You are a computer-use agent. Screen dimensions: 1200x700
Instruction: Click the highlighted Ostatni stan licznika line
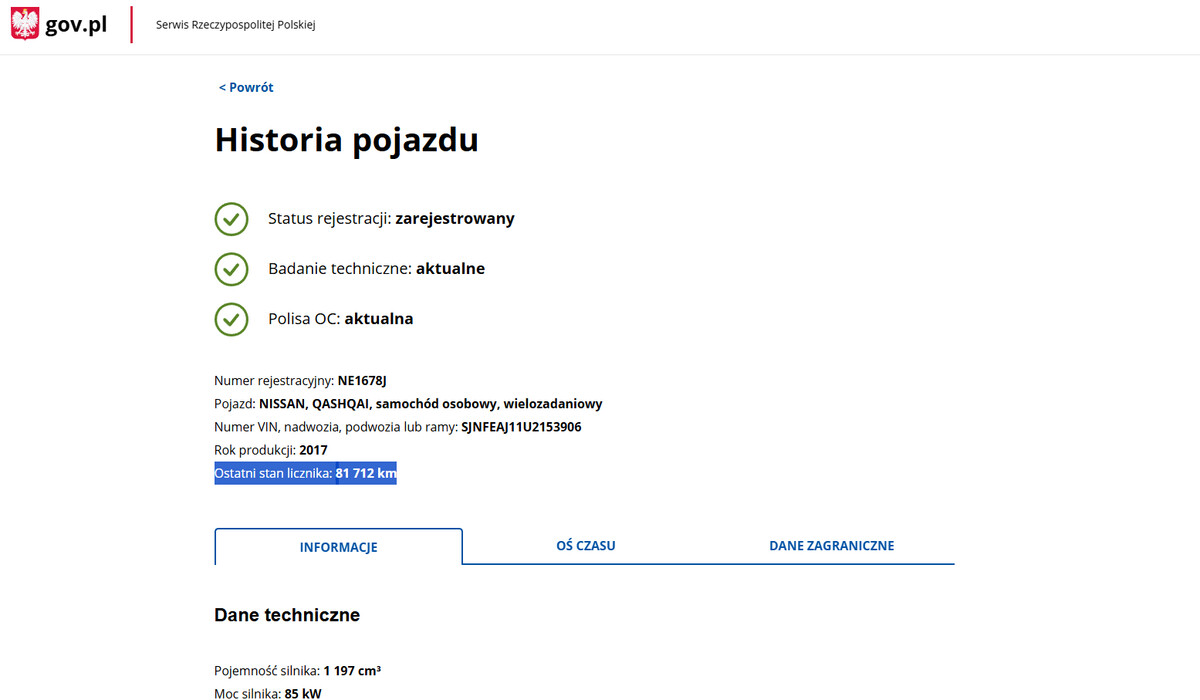point(305,474)
